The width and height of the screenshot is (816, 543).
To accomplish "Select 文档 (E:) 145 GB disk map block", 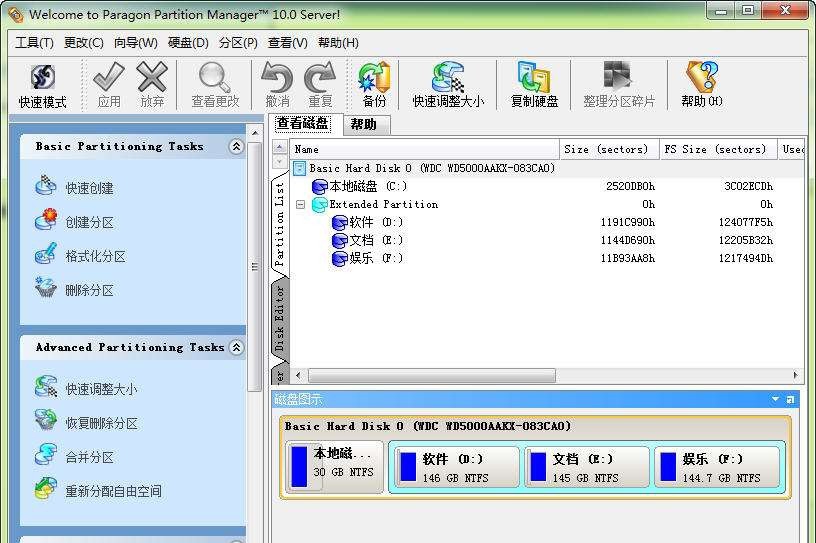I will click(586, 466).
